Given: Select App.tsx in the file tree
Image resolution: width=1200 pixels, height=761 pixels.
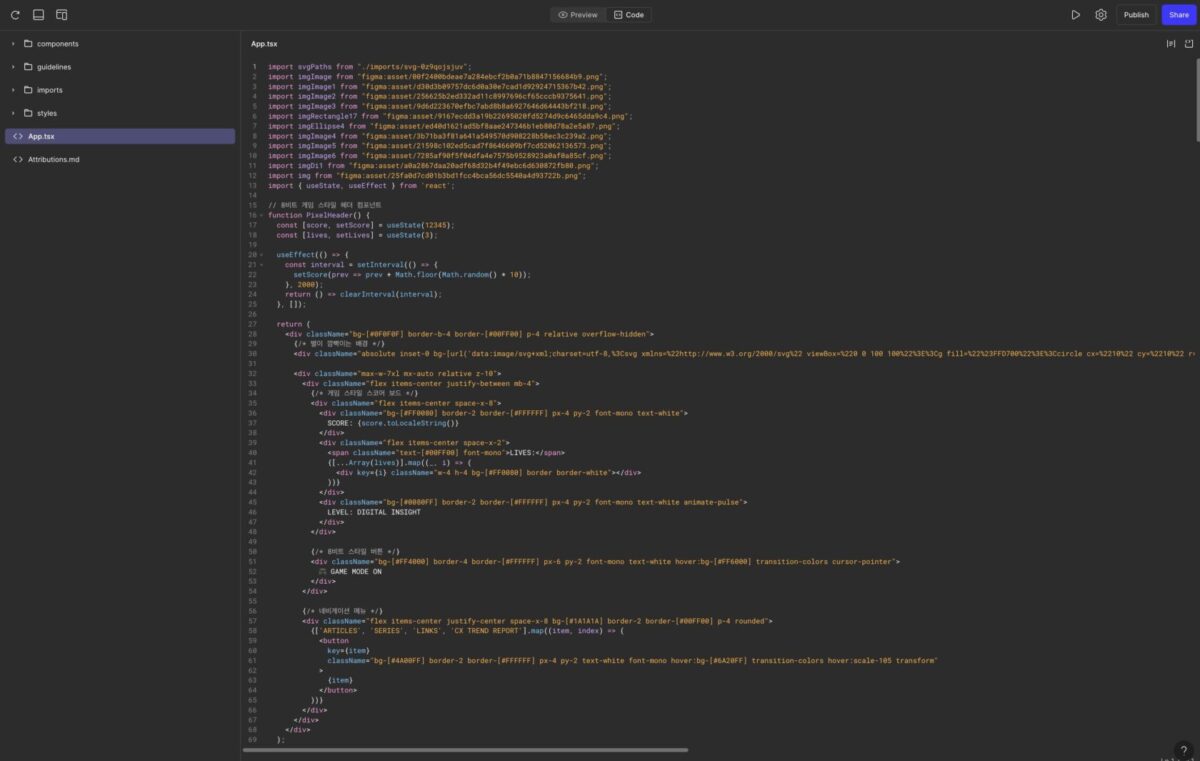Looking at the screenshot, I should tap(41, 136).
